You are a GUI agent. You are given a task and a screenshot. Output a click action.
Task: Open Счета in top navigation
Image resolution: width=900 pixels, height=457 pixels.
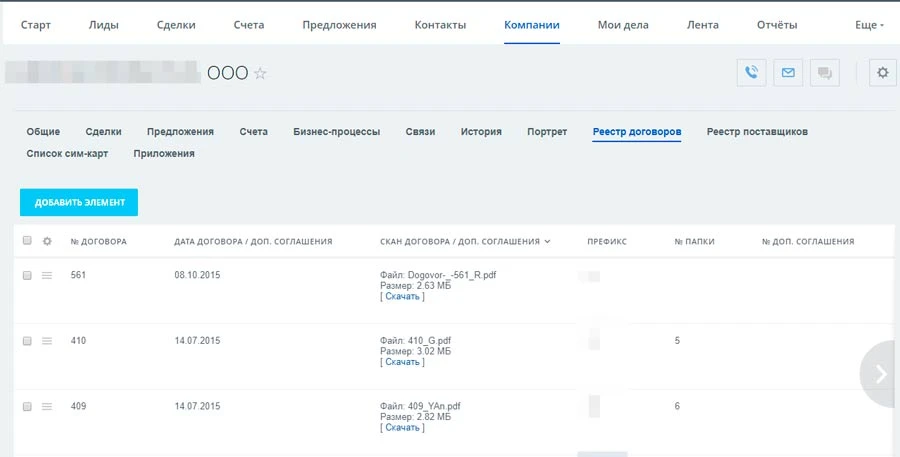click(x=249, y=25)
